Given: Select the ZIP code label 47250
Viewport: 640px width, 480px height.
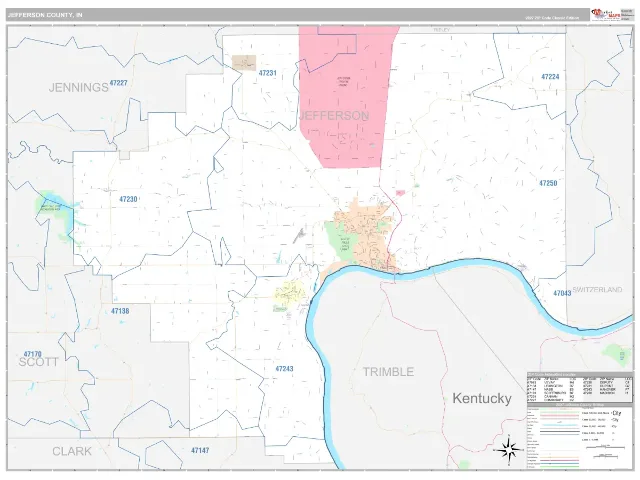Looking at the screenshot, I should pyautogui.click(x=548, y=183).
